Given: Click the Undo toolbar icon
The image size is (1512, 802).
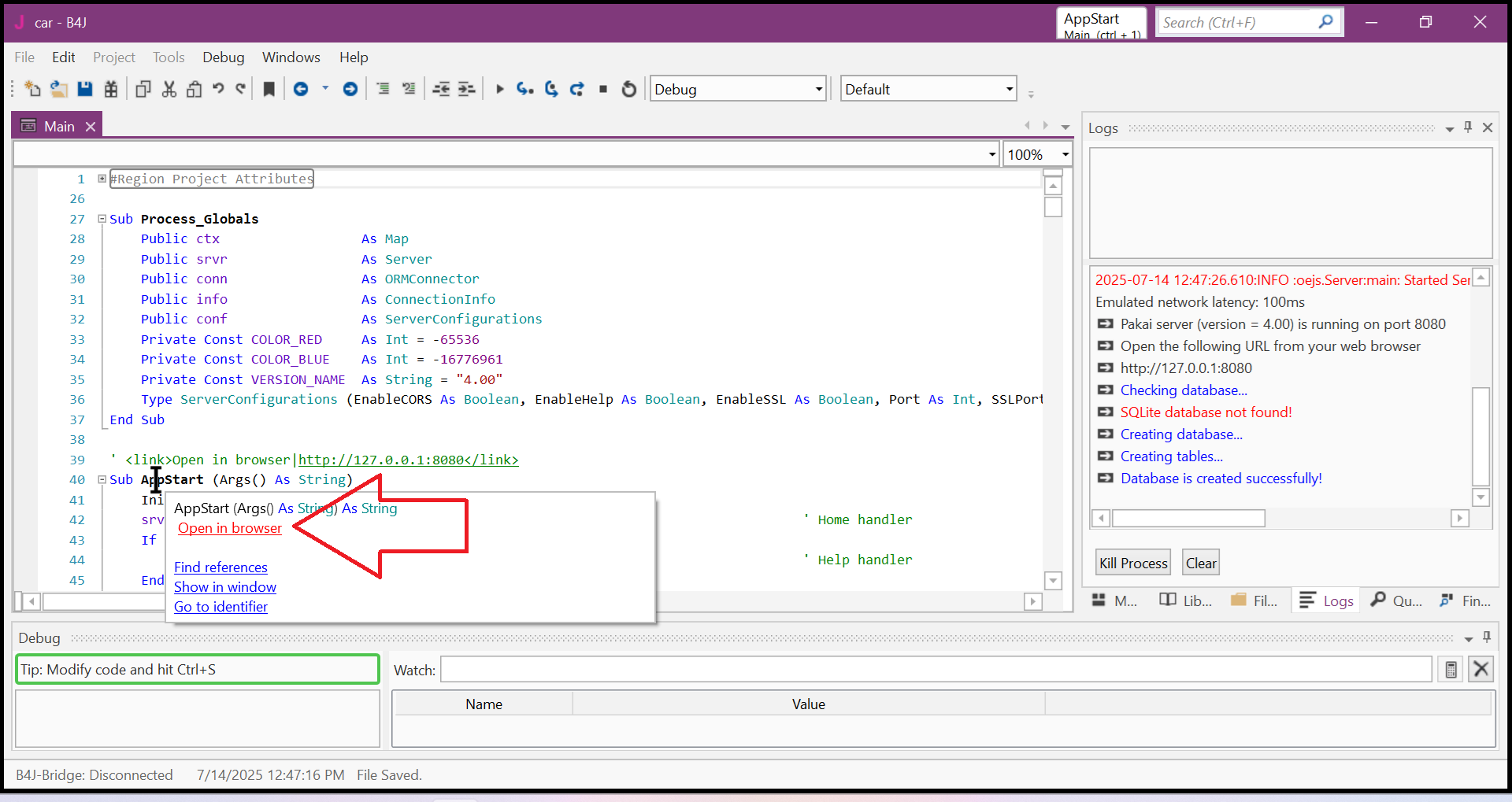Looking at the screenshot, I should 218,89.
